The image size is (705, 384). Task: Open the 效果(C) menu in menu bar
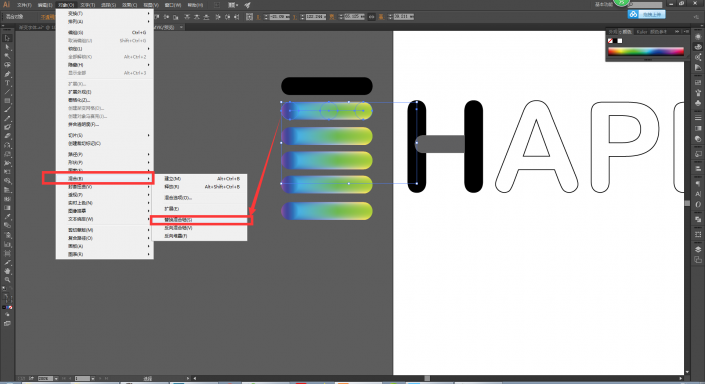pos(129,5)
